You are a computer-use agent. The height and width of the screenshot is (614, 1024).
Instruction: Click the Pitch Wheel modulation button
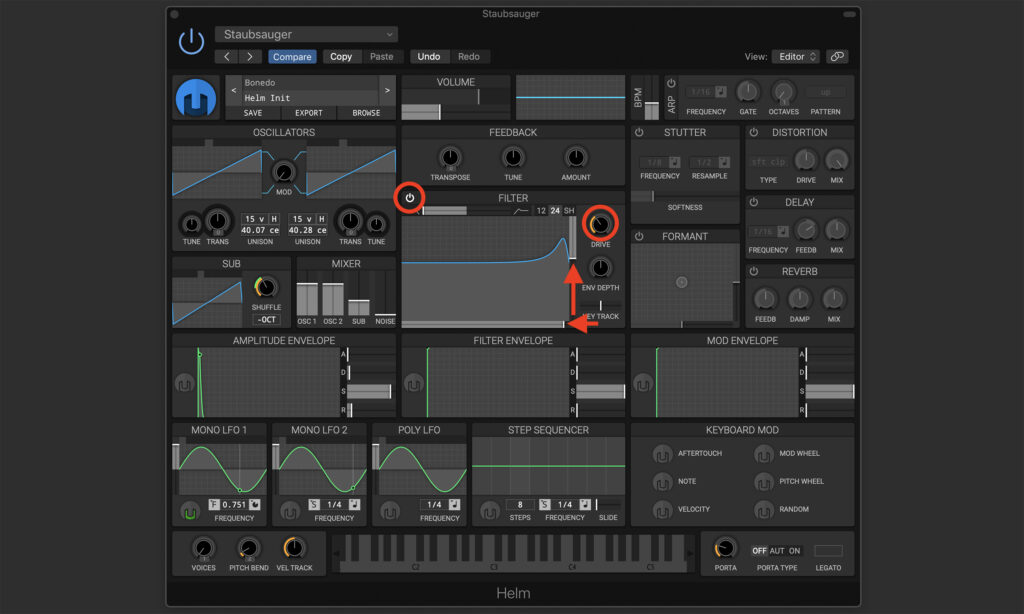point(763,482)
